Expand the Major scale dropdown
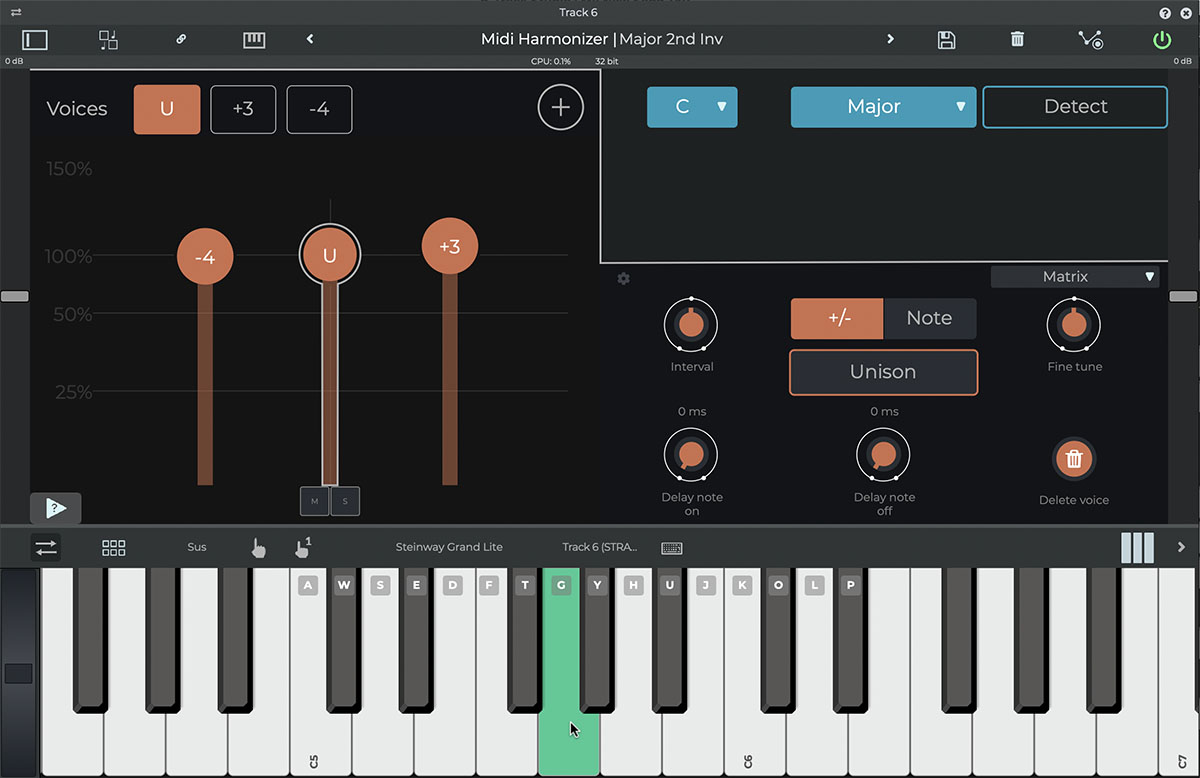 pyautogui.click(x=883, y=107)
